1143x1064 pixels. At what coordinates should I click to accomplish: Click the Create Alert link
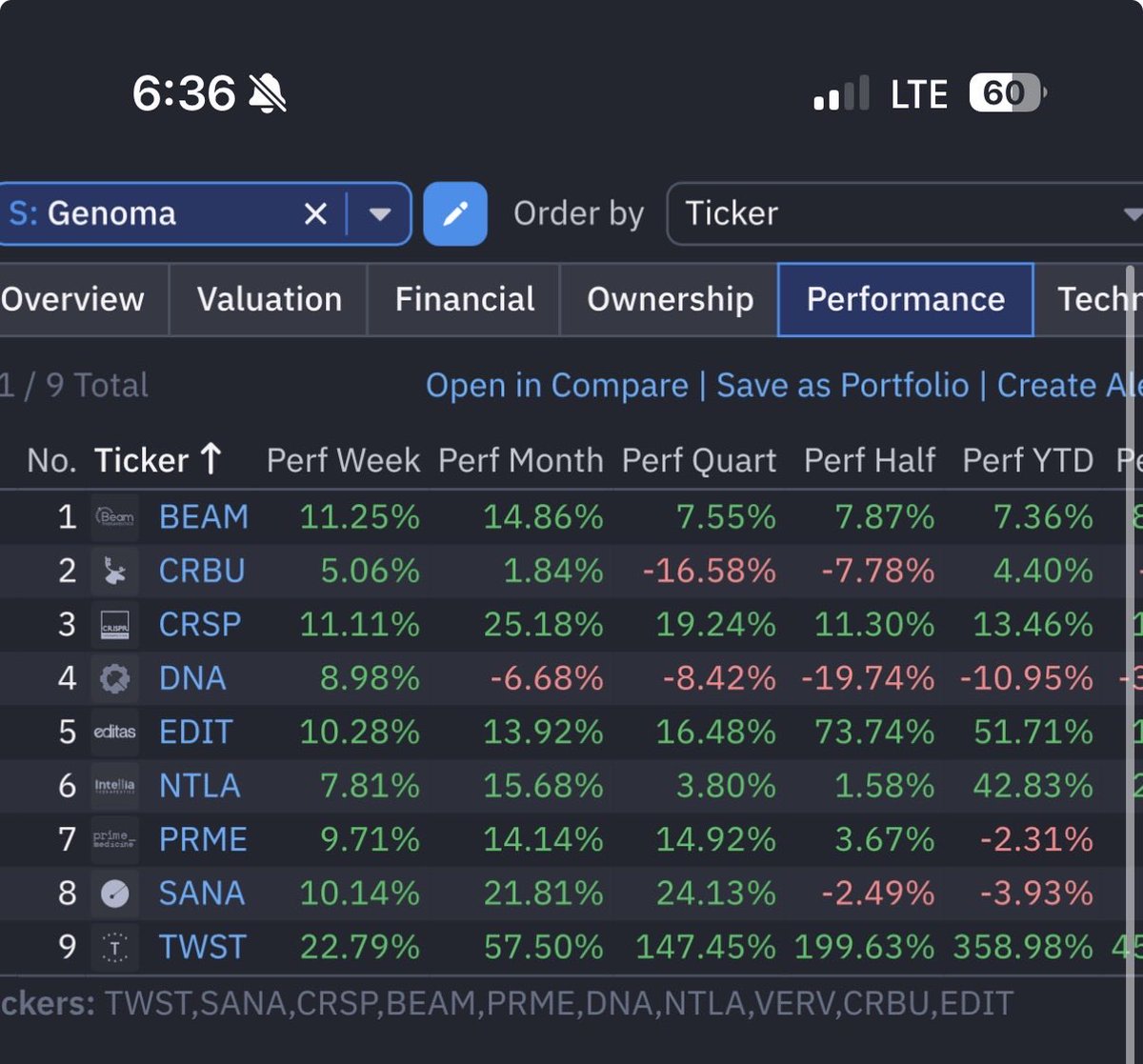[x=1070, y=386]
